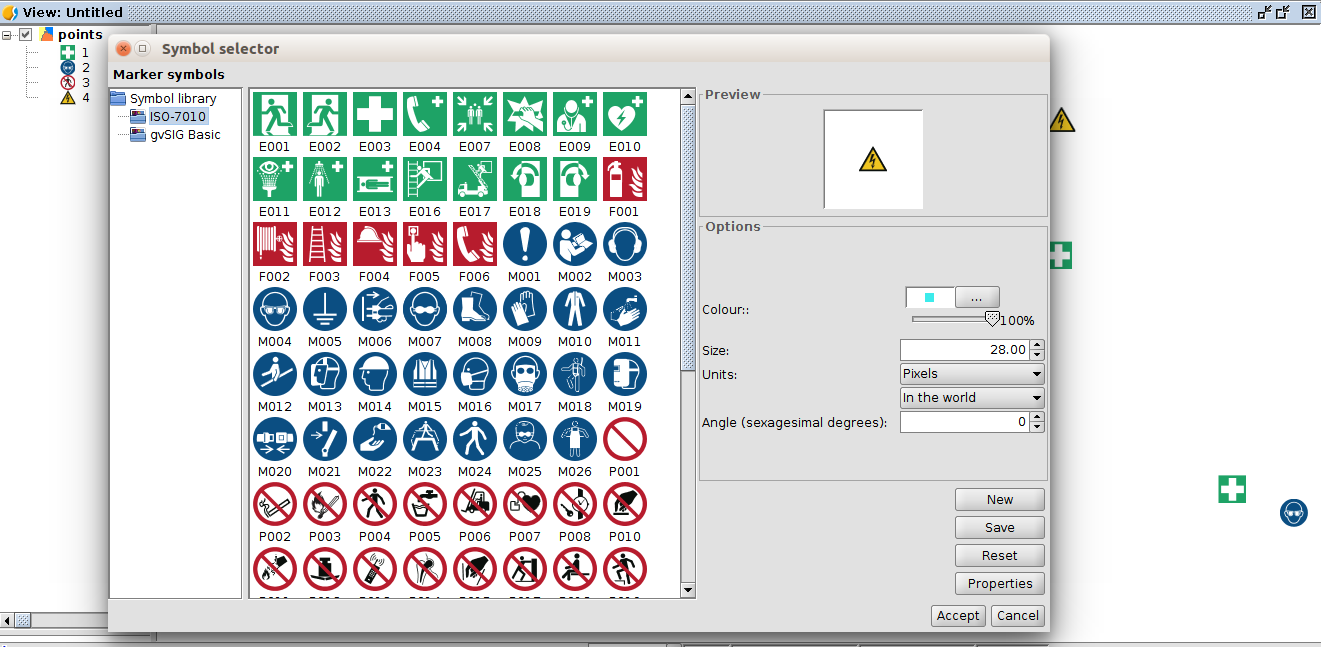
Task: Choose the P002 no smoking symbol
Action: pyautogui.click(x=275, y=504)
